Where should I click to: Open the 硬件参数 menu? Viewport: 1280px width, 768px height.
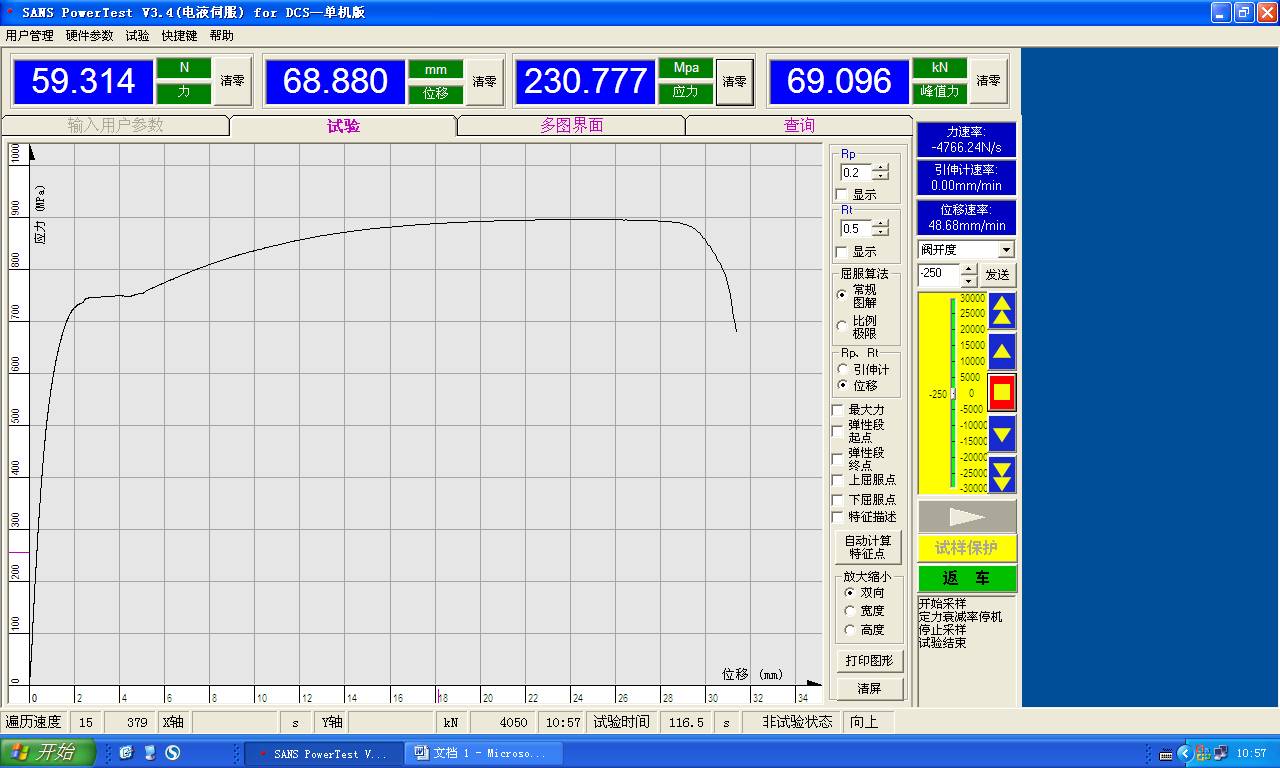pyautogui.click(x=89, y=36)
